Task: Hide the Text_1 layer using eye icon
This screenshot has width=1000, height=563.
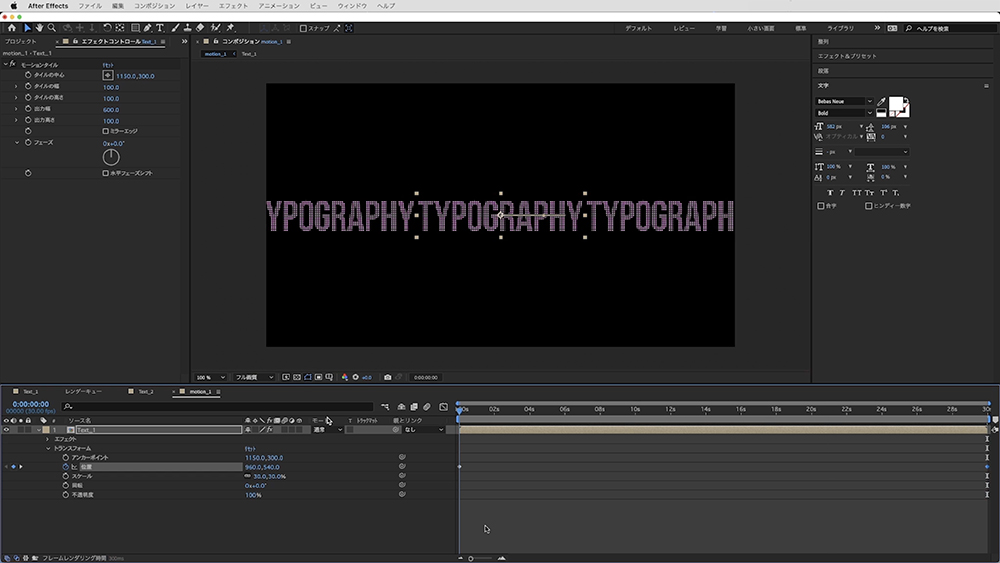Action: [7, 429]
